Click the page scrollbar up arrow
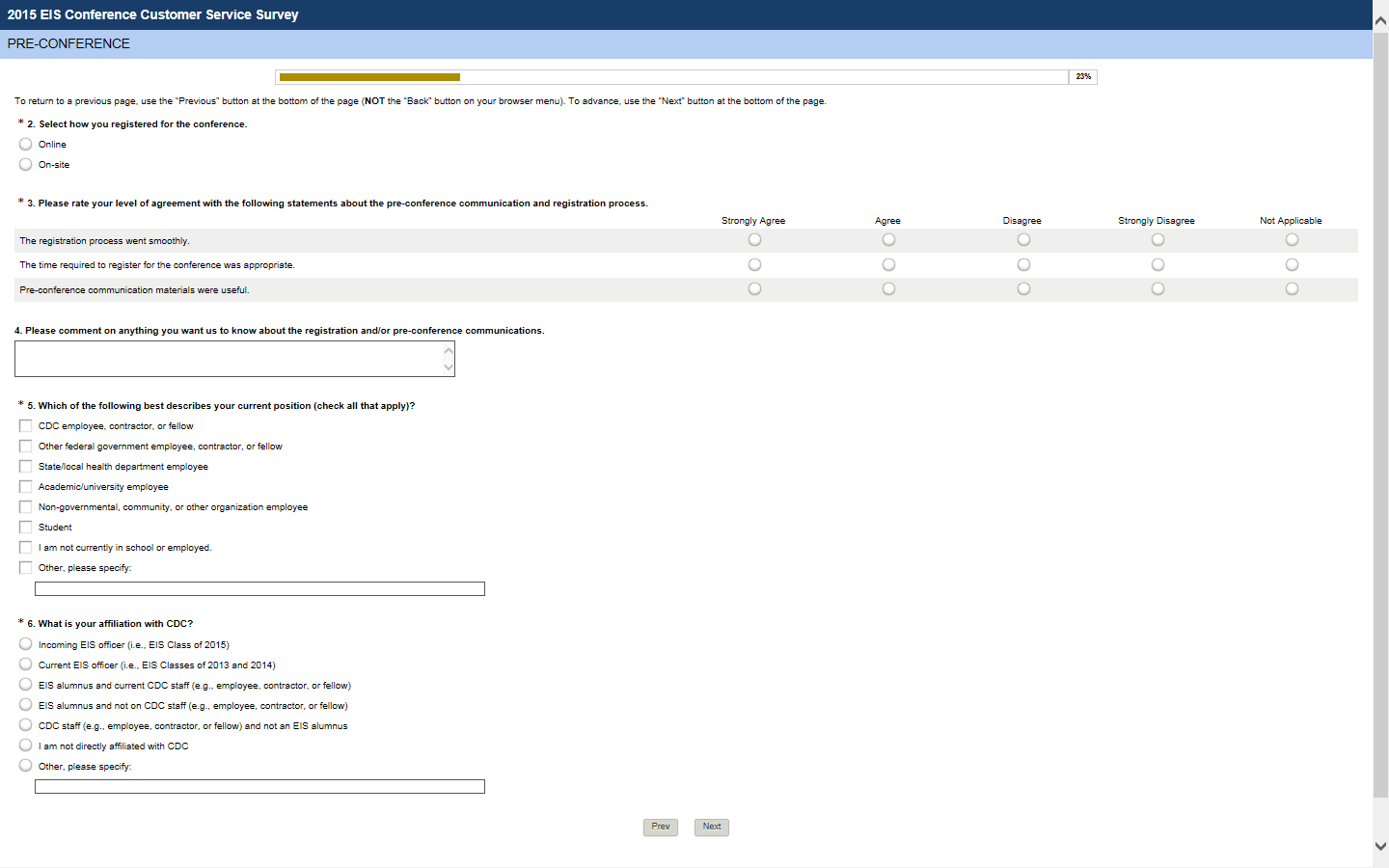Viewport: 1389px width, 868px height. tap(1380, 19)
